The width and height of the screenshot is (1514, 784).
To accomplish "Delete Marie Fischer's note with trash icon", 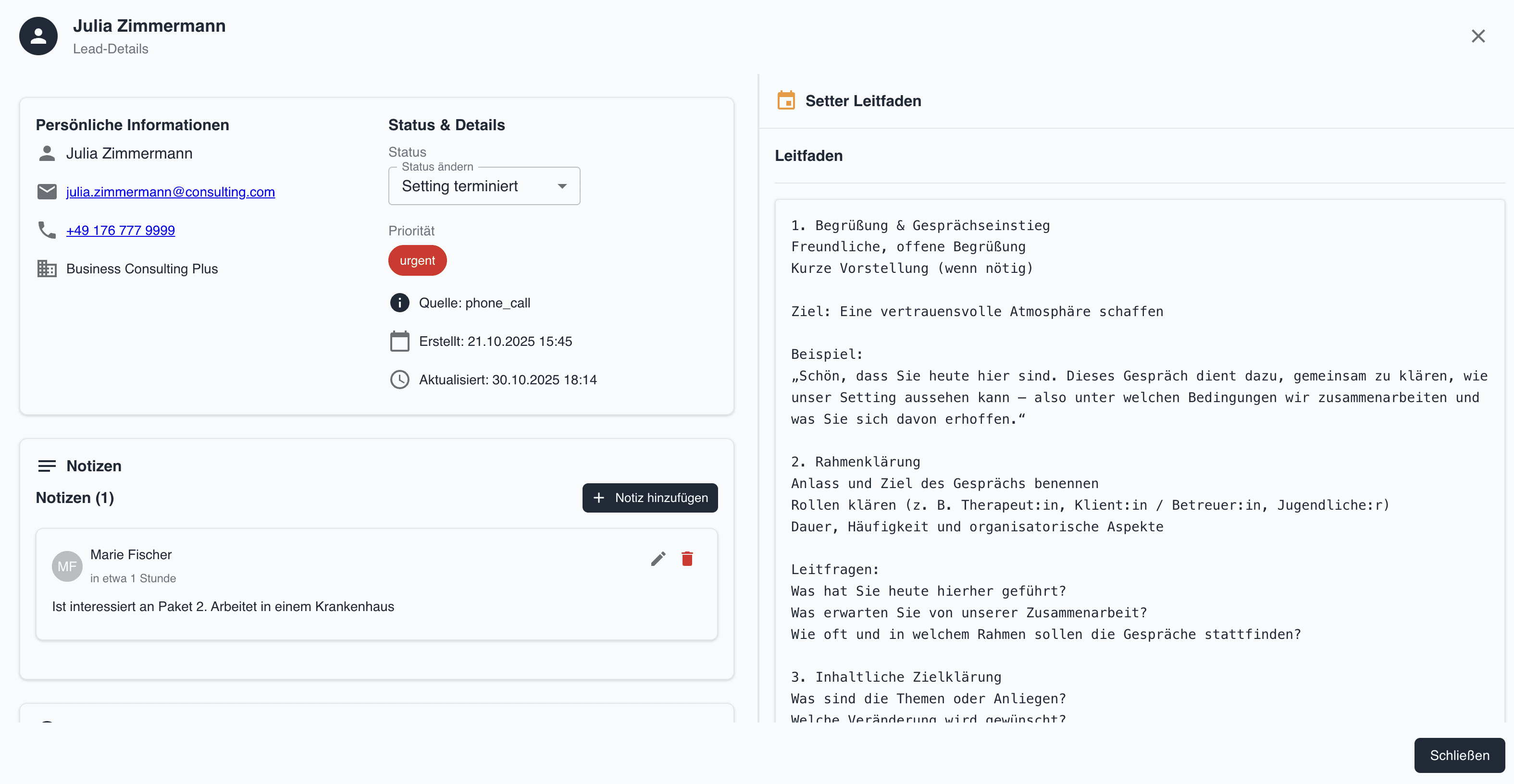I will [687, 559].
